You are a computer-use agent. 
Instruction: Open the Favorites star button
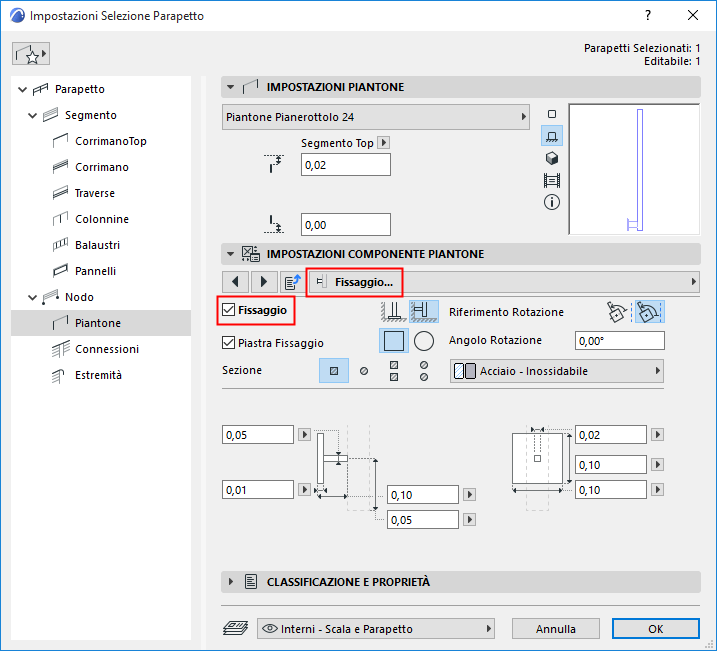31,54
